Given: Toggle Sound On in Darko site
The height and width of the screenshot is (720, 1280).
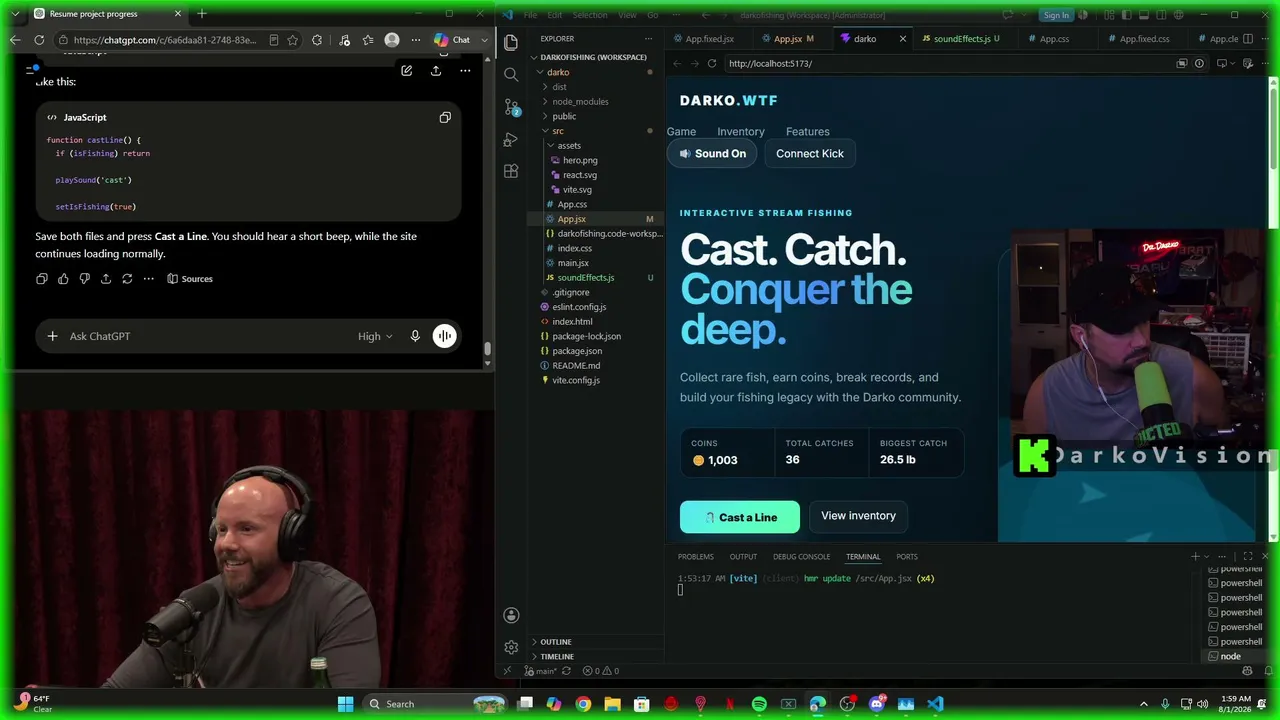Looking at the screenshot, I should pyautogui.click(x=713, y=153).
